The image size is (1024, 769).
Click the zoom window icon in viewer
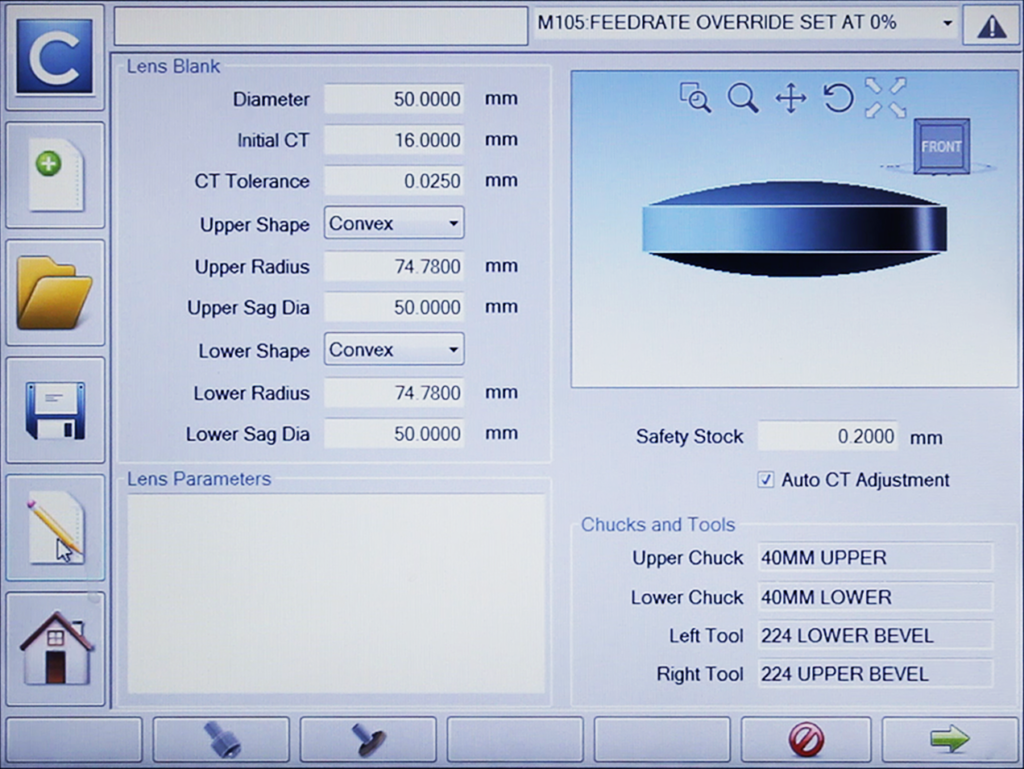tap(695, 98)
